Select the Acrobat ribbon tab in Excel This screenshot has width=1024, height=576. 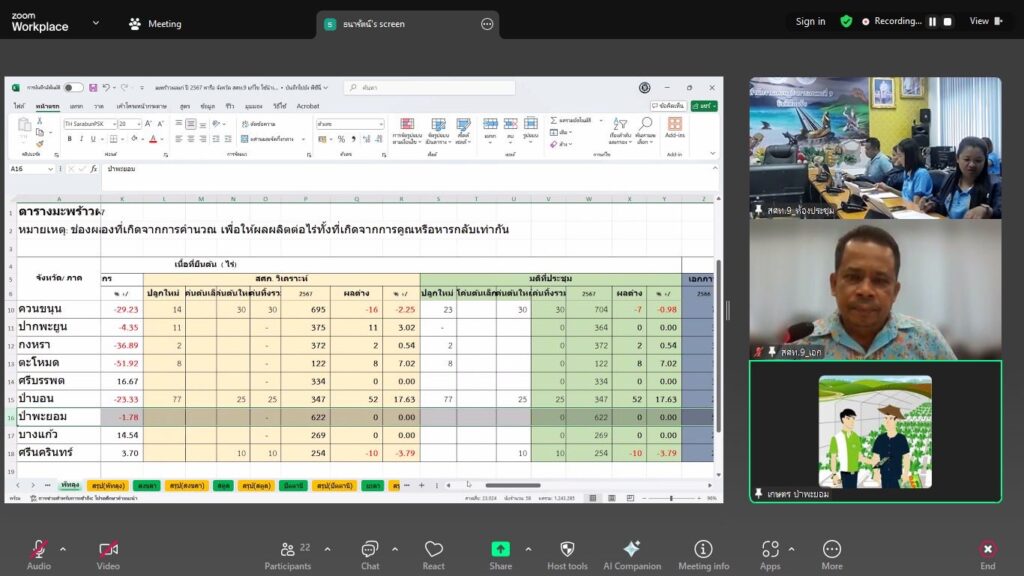pos(308,105)
